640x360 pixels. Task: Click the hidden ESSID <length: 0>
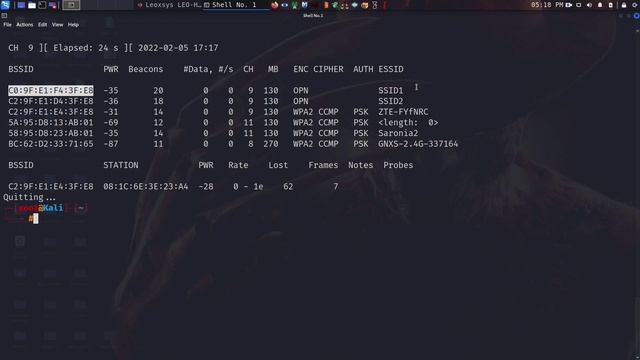(x=408, y=122)
